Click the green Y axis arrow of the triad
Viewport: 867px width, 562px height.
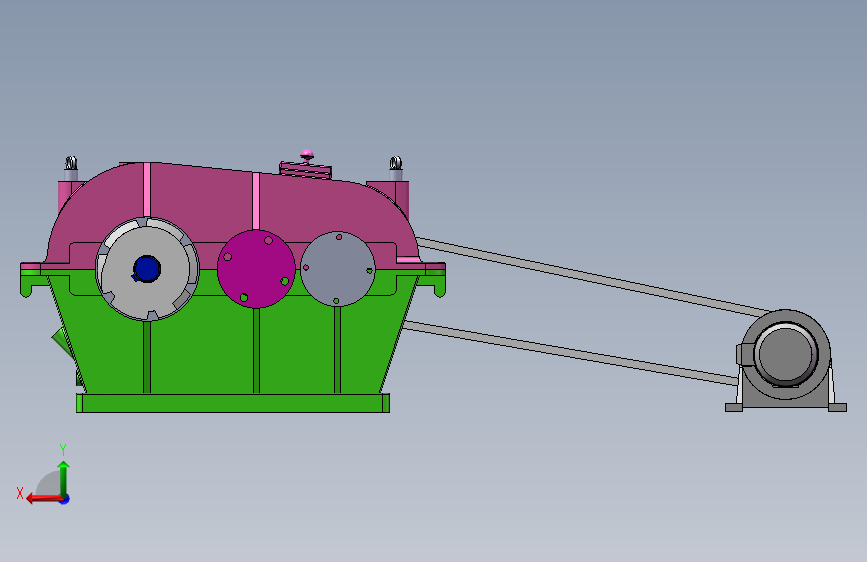(x=64, y=478)
